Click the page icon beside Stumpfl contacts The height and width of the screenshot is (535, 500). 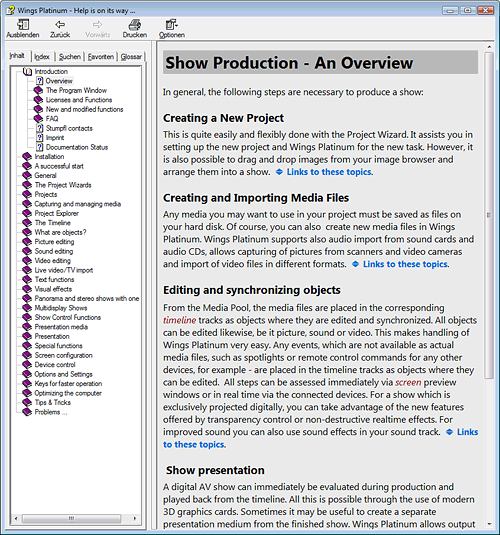click(40, 128)
